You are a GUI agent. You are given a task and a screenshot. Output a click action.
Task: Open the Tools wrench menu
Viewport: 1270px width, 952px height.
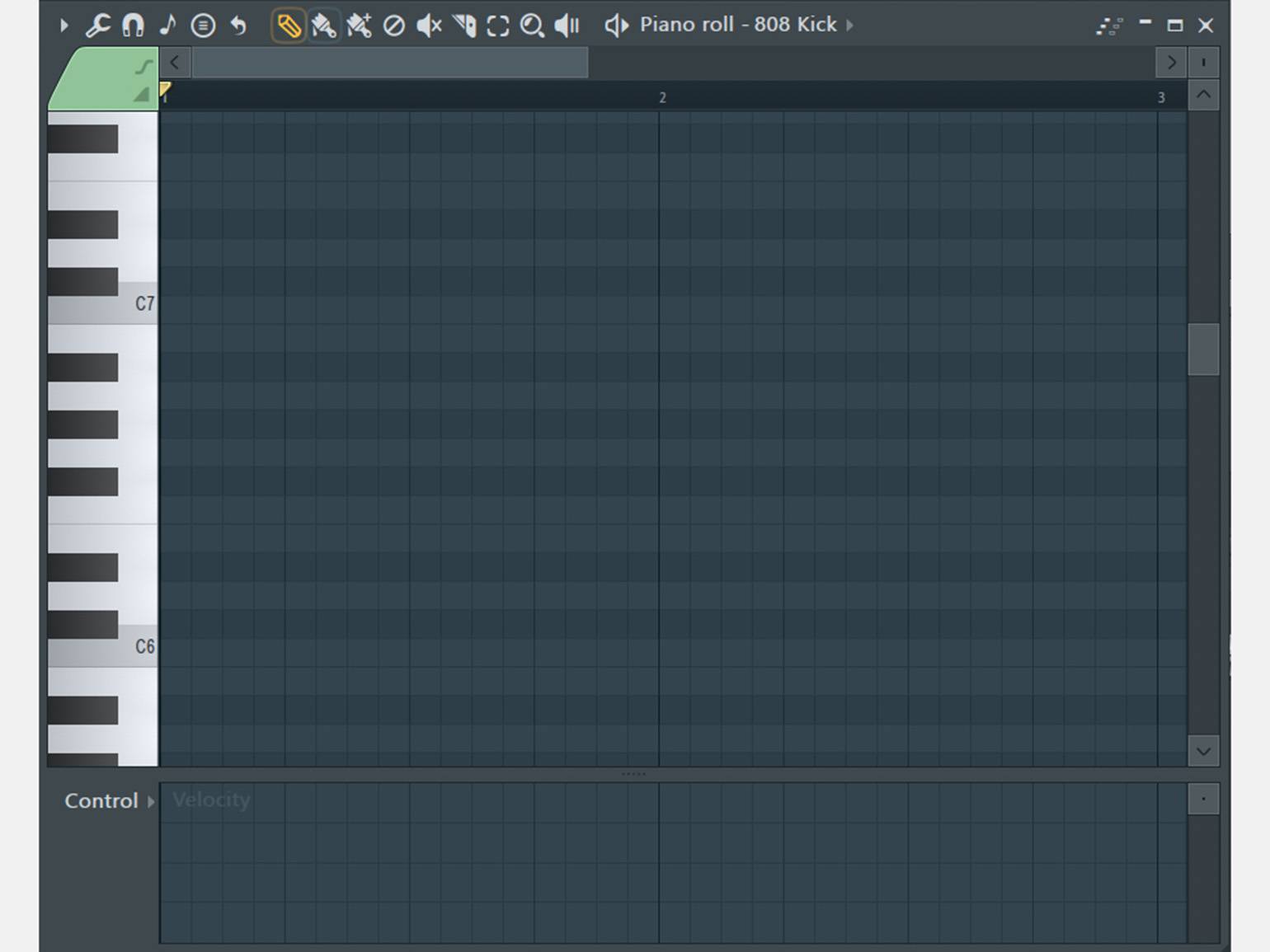click(x=97, y=26)
